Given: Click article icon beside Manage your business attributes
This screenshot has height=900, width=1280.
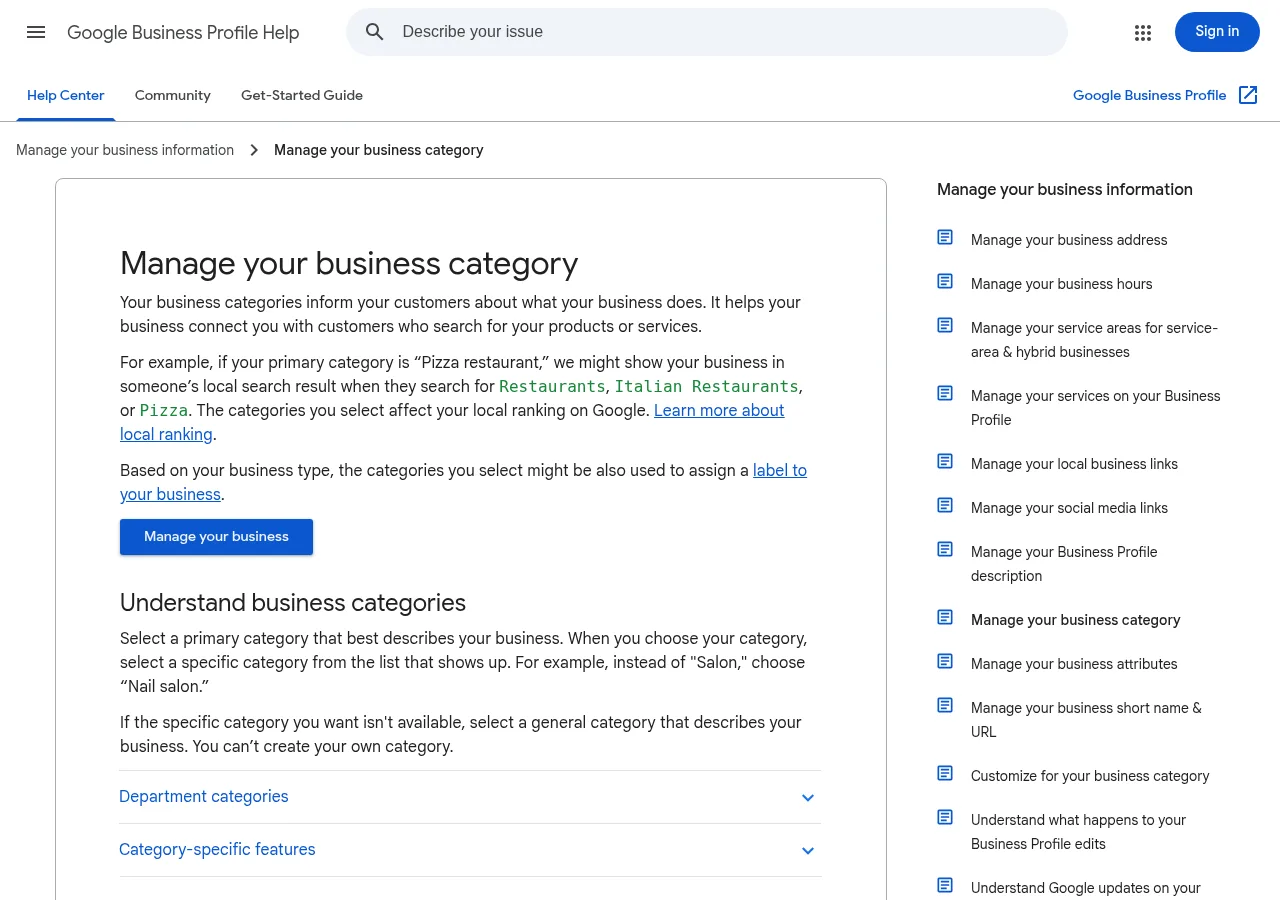Looking at the screenshot, I should [945, 661].
